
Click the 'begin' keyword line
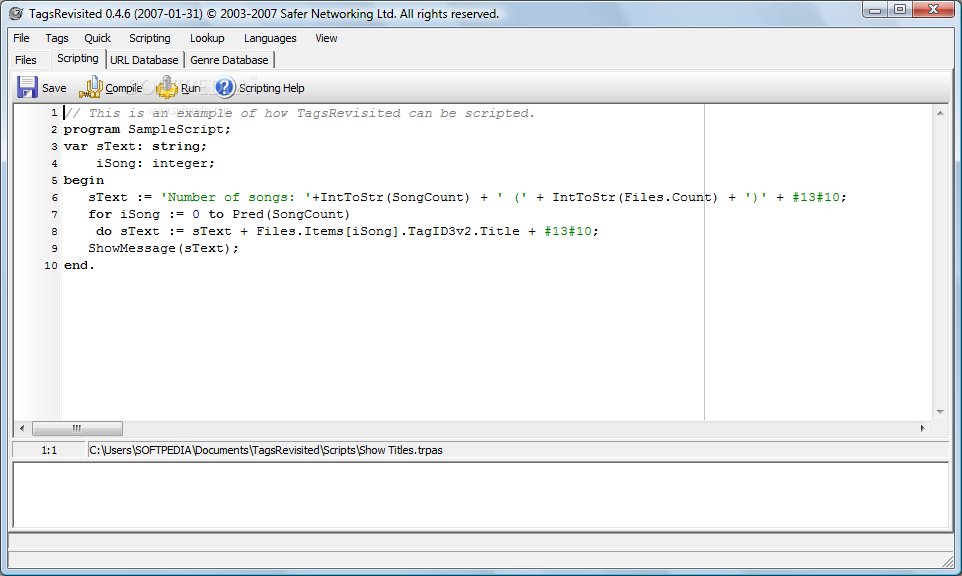(x=84, y=180)
